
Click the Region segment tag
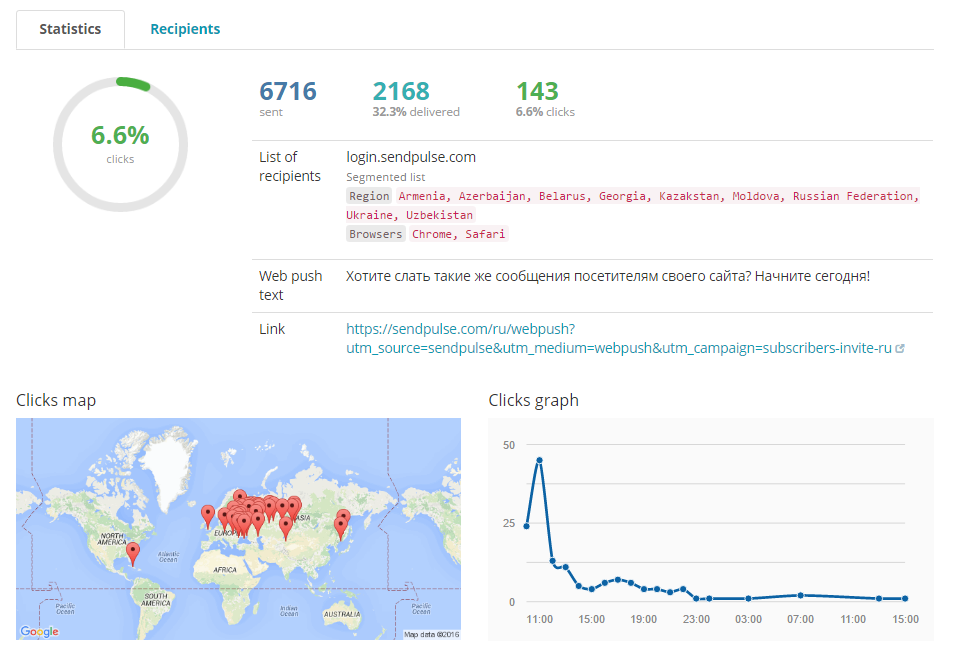pyautogui.click(x=369, y=196)
